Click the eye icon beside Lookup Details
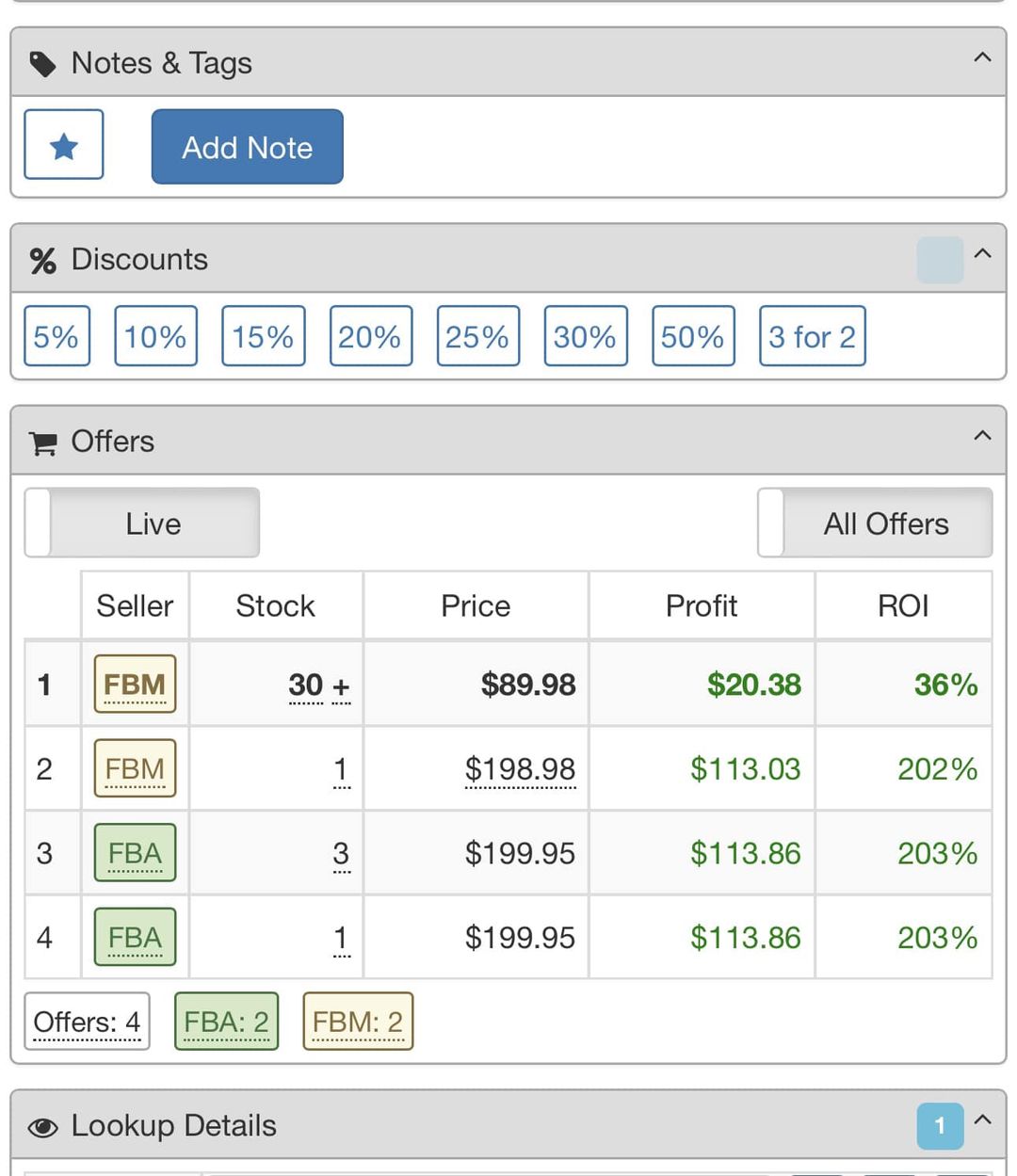Viewport: 1017px width, 1176px height. point(42,1127)
